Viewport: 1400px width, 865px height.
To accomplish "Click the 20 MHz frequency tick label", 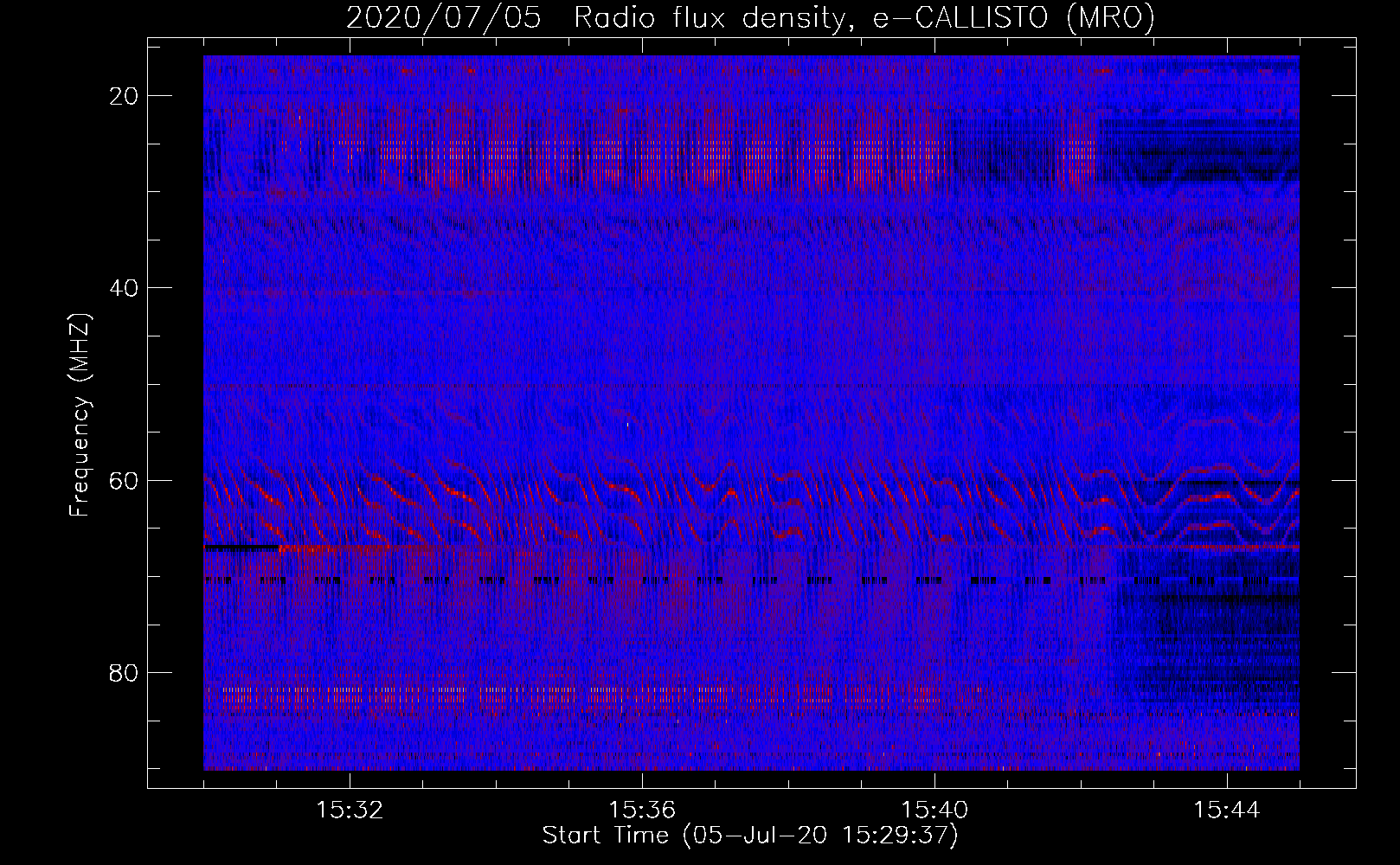I will (x=125, y=96).
